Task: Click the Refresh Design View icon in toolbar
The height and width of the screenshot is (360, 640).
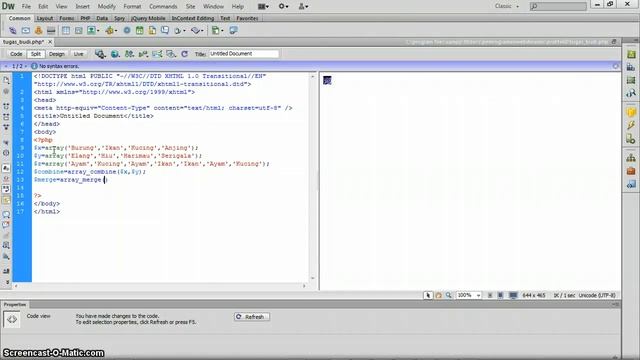Action: (184, 54)
